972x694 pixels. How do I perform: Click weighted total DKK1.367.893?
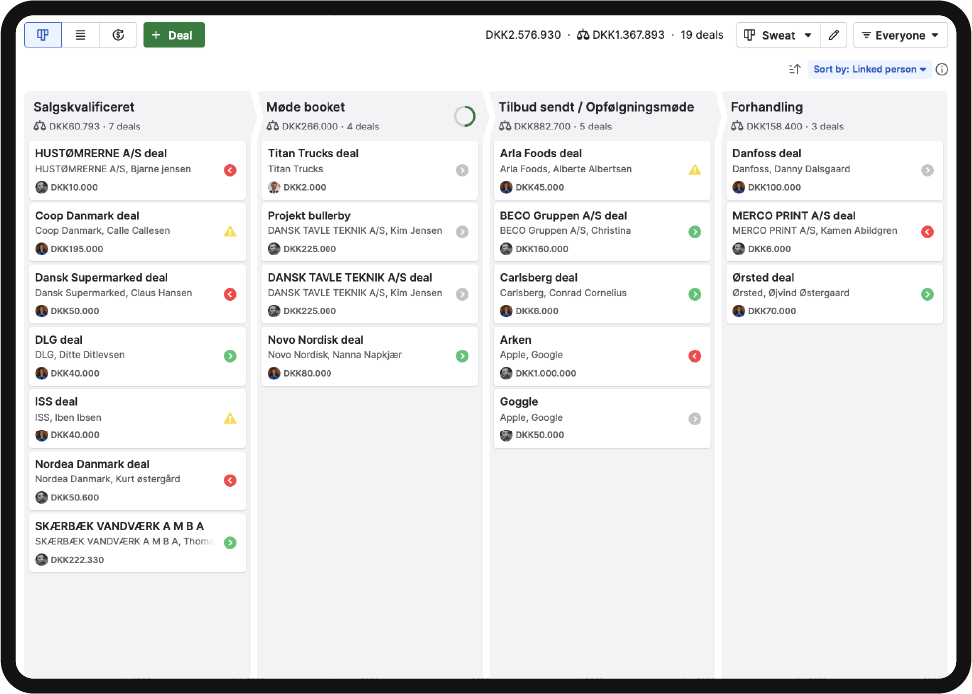(621, 35)
